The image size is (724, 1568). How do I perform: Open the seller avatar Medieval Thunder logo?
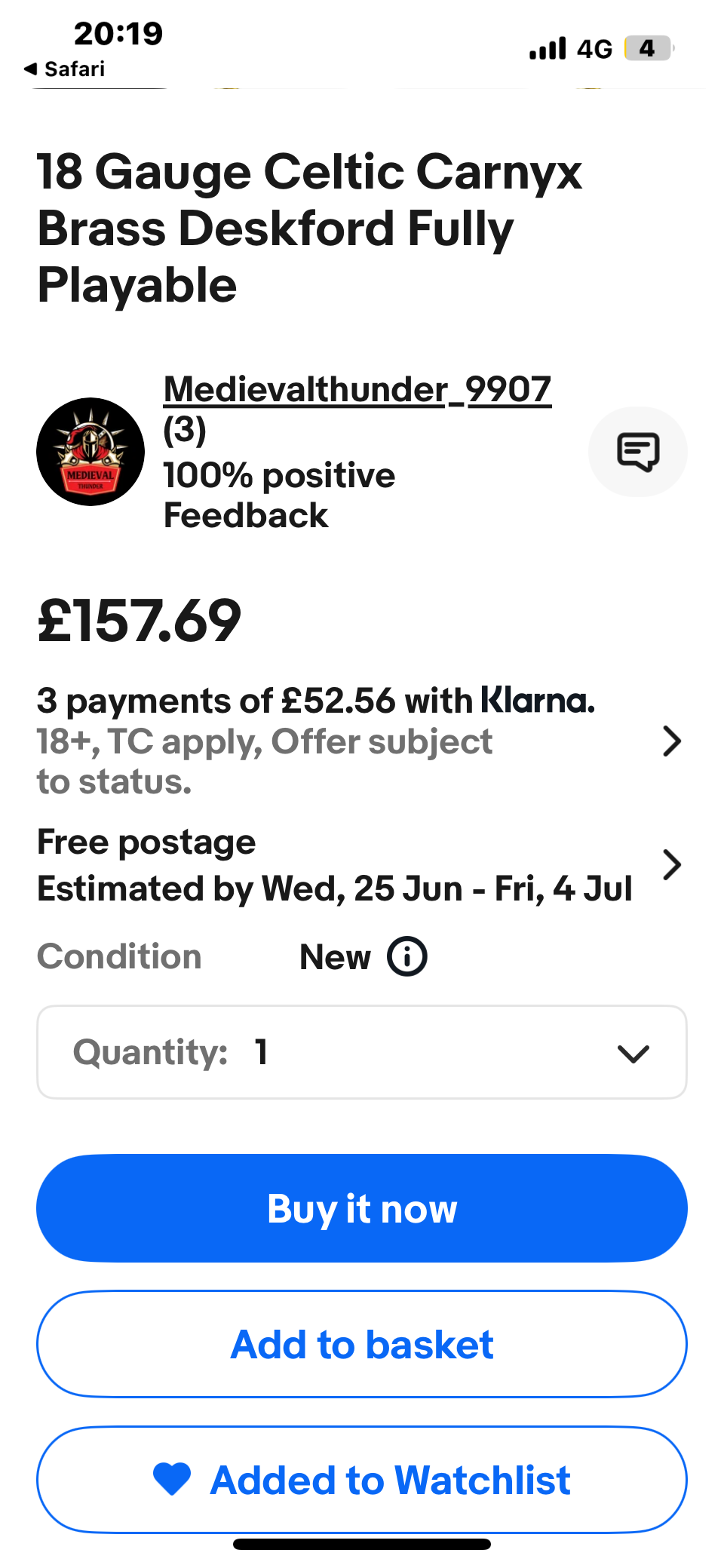(x=90, y=452)
